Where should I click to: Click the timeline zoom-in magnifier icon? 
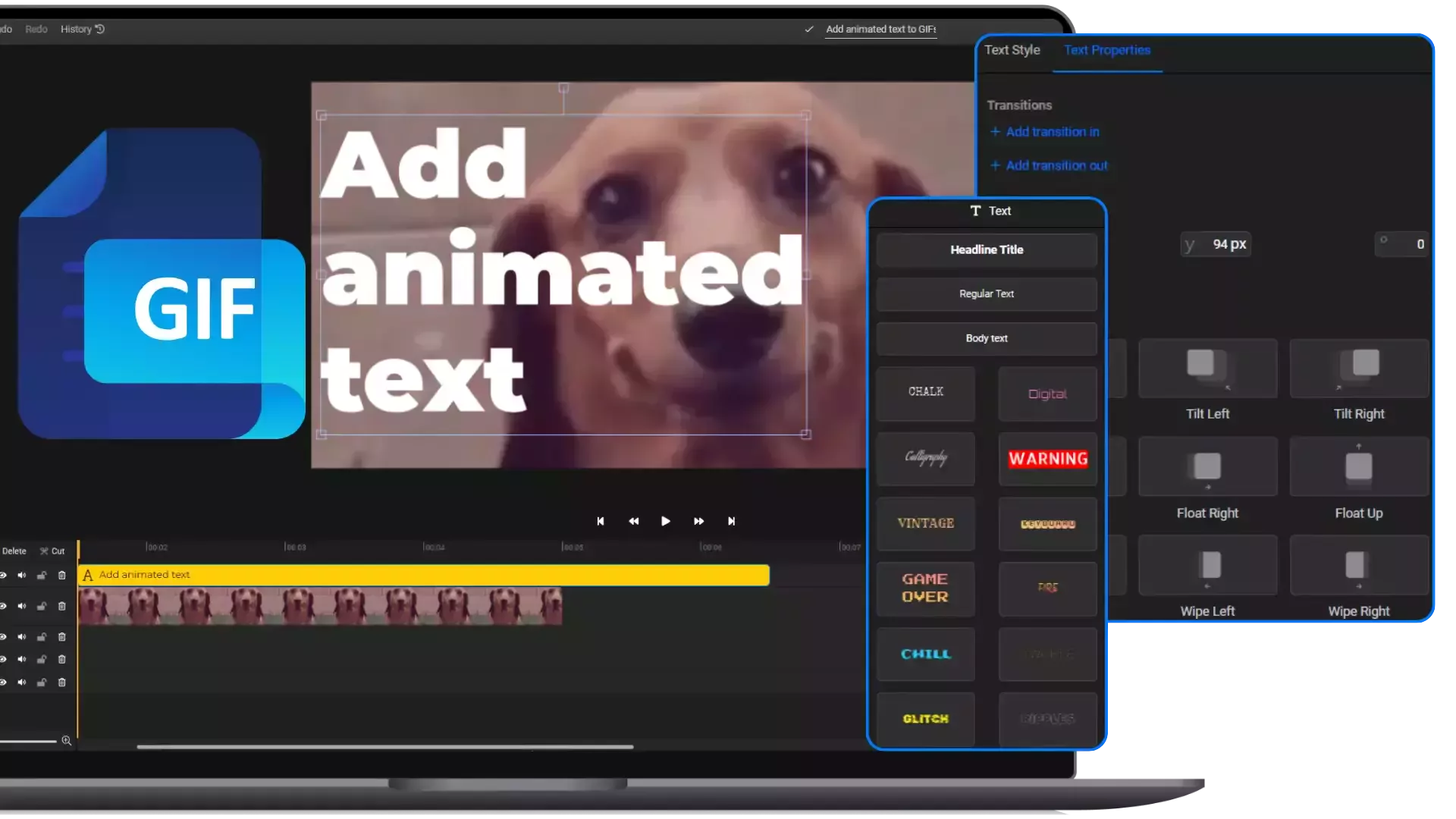(67, 741)
